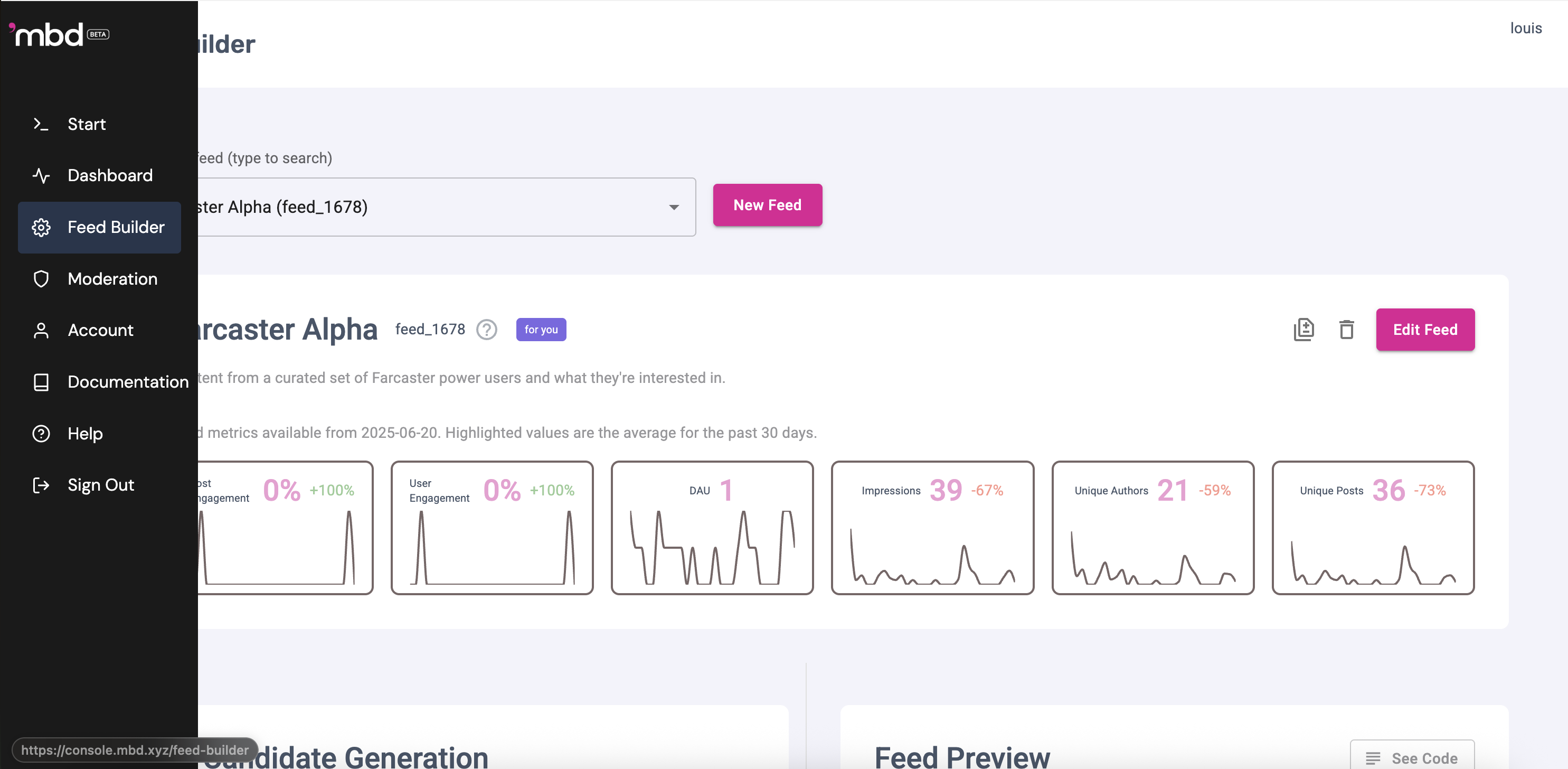Click the help question mark beside feed_1678
The height and width of the screenshot is (769, 1568).
[486, 330]
